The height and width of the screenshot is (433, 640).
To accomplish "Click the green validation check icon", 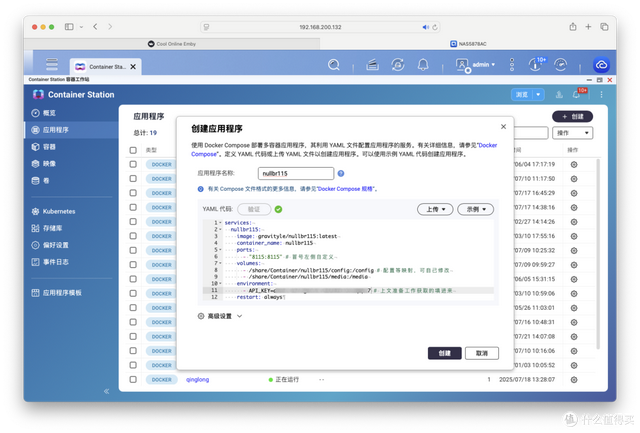I will coord(278,209).
